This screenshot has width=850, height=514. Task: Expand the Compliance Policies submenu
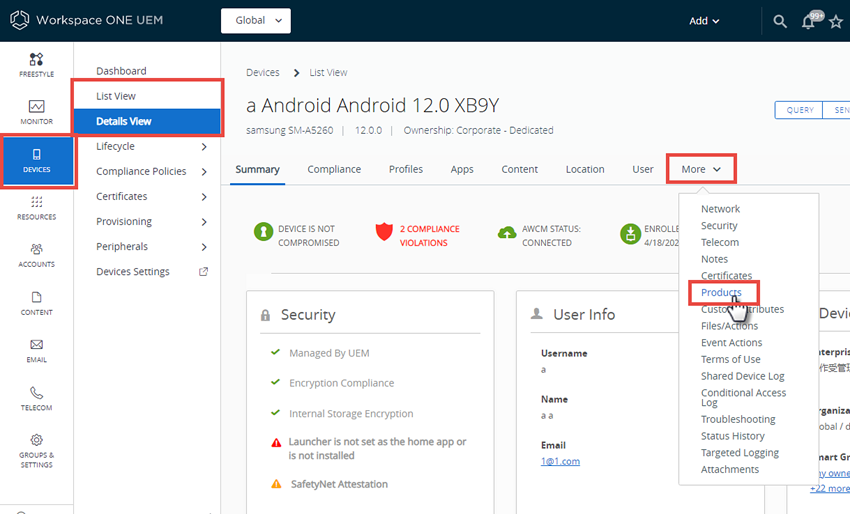(204, 172)
